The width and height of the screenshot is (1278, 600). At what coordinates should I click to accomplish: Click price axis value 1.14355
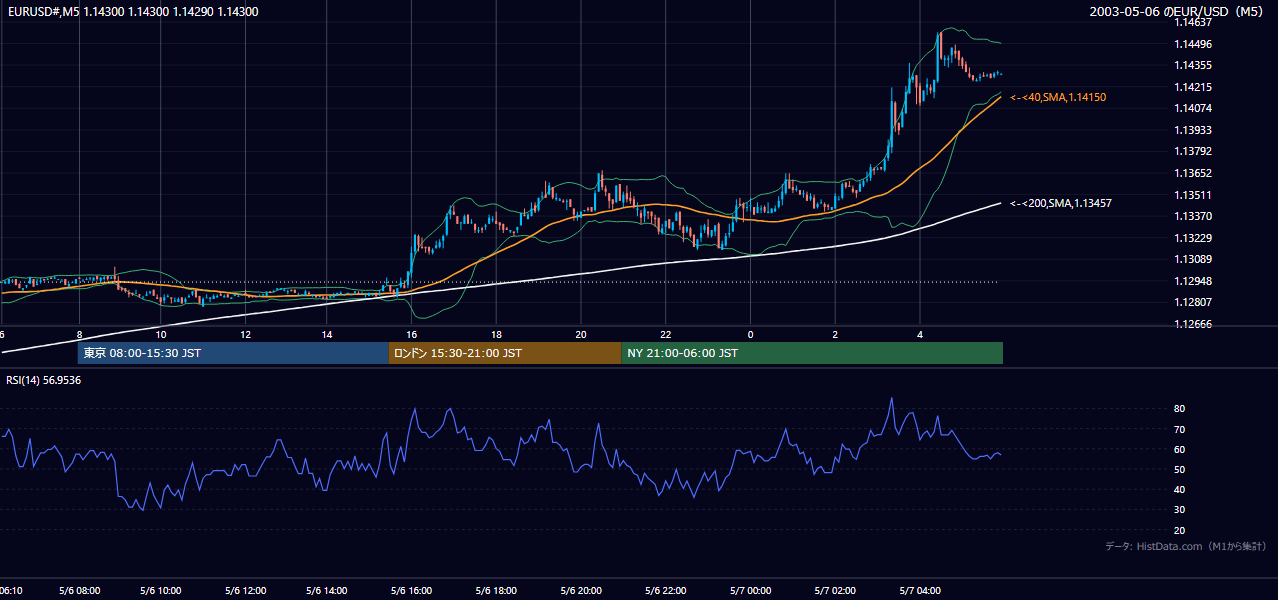click(x=1194, y=65)
